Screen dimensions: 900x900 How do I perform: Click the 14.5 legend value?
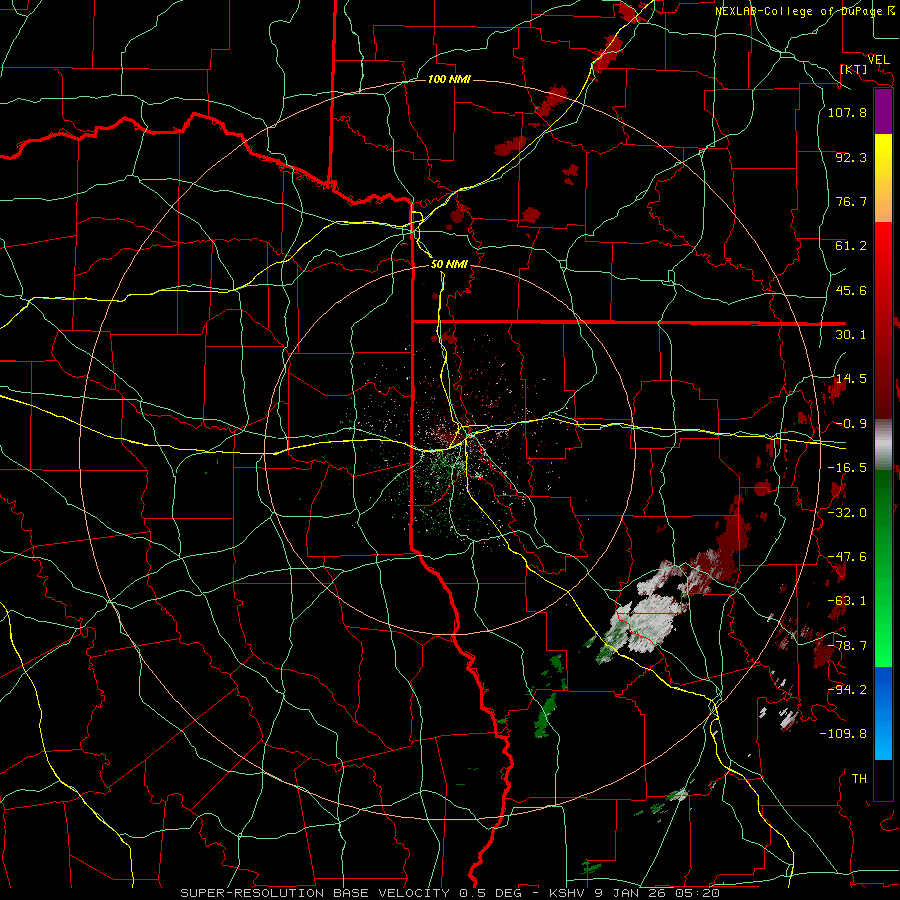coord(851,379)
